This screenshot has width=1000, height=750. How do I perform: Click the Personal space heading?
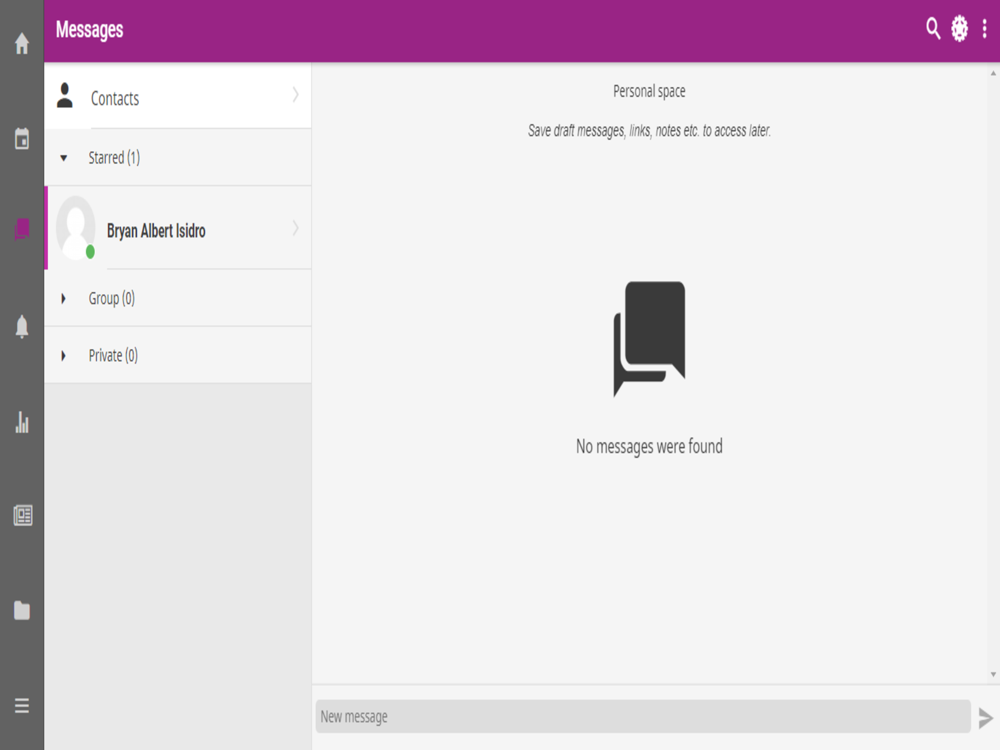(649, 91)
